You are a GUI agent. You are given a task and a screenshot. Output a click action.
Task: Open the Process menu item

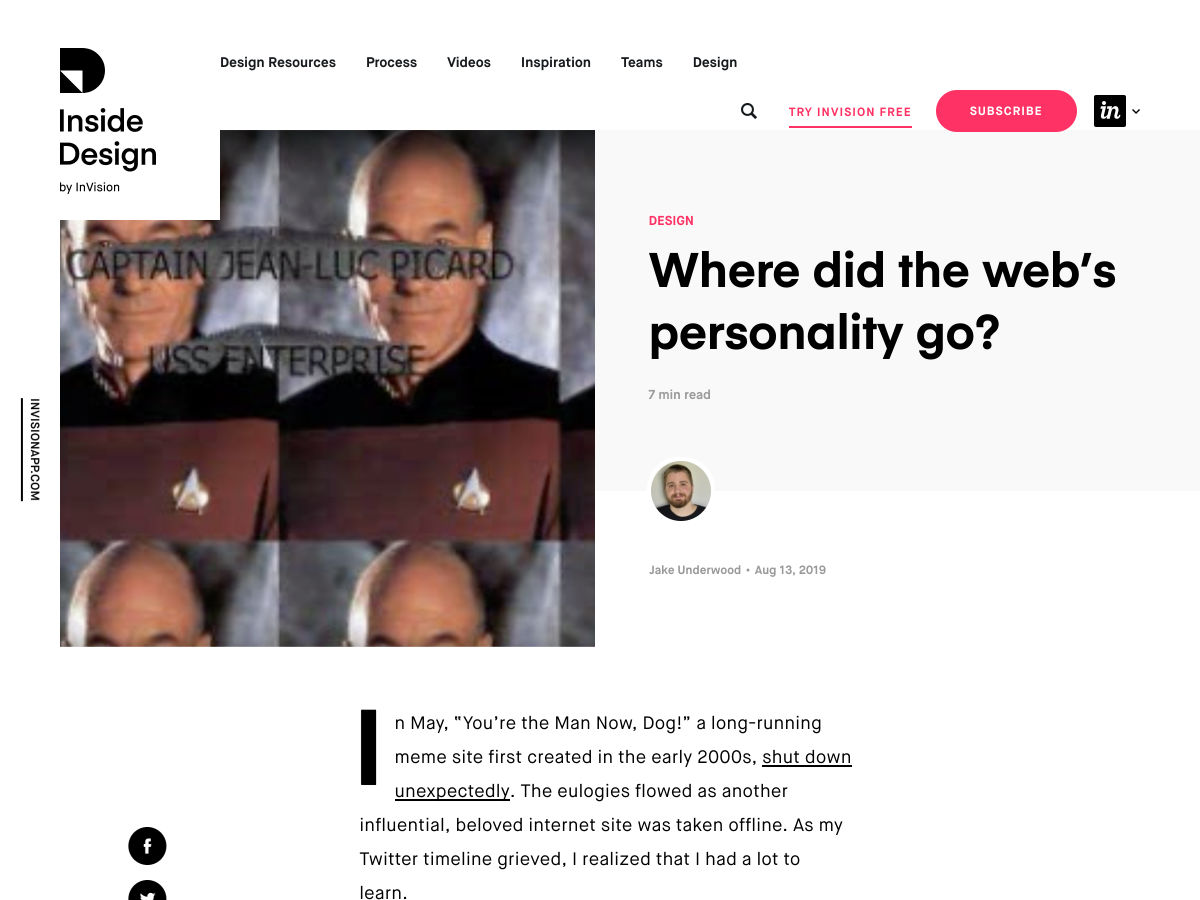[x=391, y=62]
